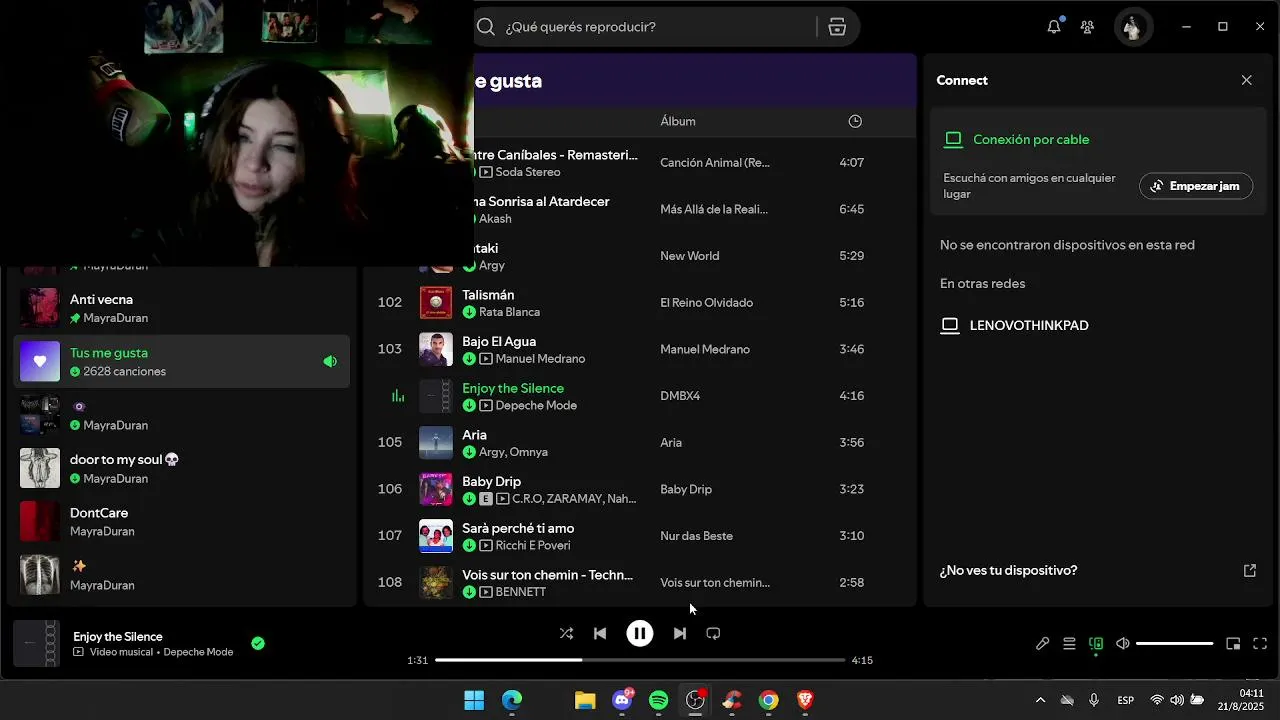Viewport: 1280px width, 720px height.
Task: Seek in the song progress bar
Action: (640, 660)
